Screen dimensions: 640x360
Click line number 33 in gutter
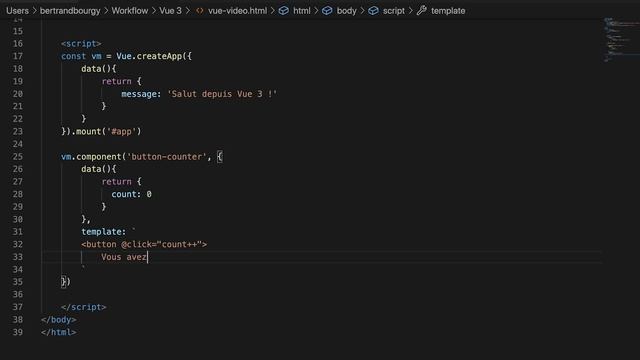pyautogui.click(x=18, y=257)
